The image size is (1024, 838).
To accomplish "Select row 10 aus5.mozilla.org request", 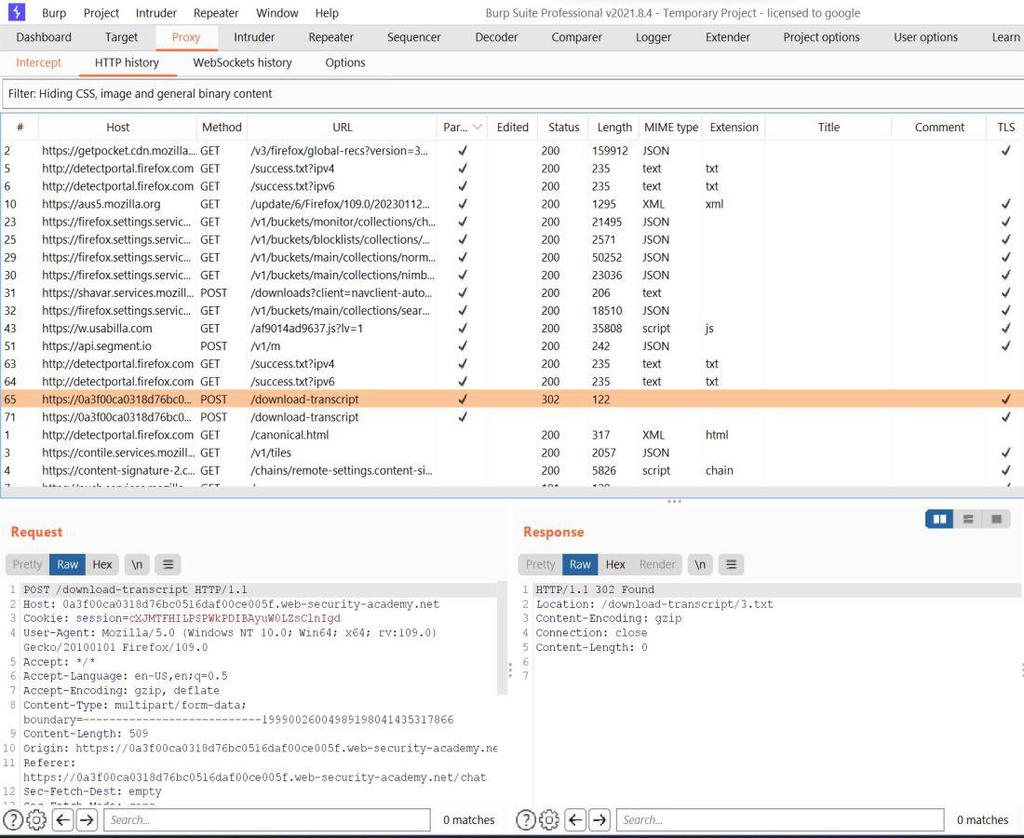I will click(x=512, y=204).
